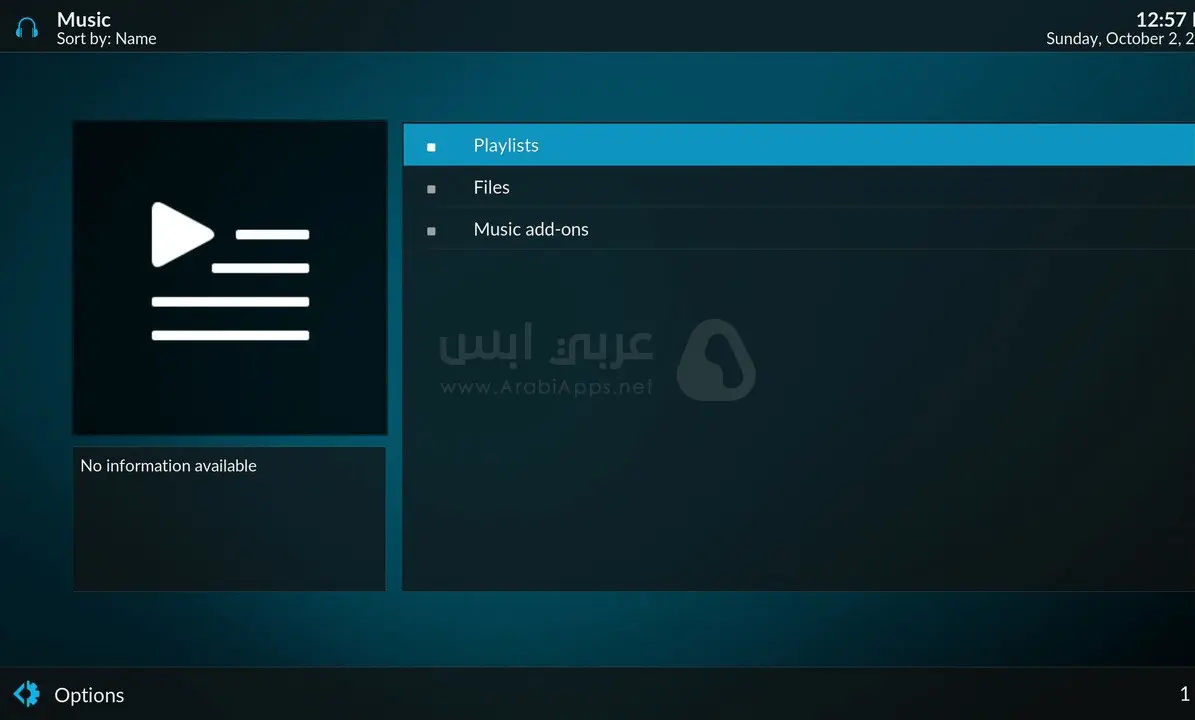This screenshot has height=720, width=1195.
Task: Click the clock showing 12:57
Action: point(1161,19)
